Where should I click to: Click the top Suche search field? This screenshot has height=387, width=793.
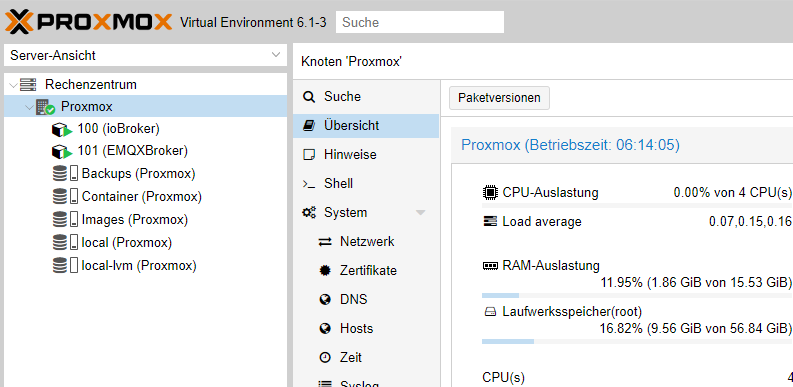[420, 22]
